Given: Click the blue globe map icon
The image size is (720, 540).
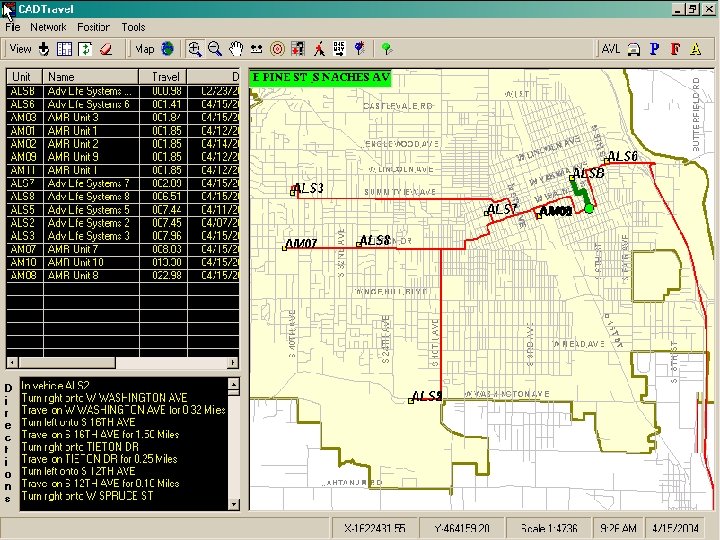Looking at the screenshot, I should 168,49.
